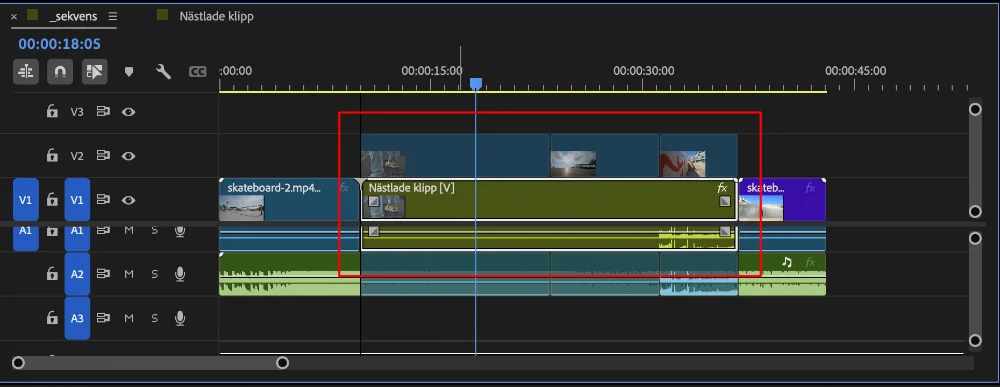Click right handle of horizontal zoom scrollbar
Screen dimensions: 1000x387
tap(283, 363)
